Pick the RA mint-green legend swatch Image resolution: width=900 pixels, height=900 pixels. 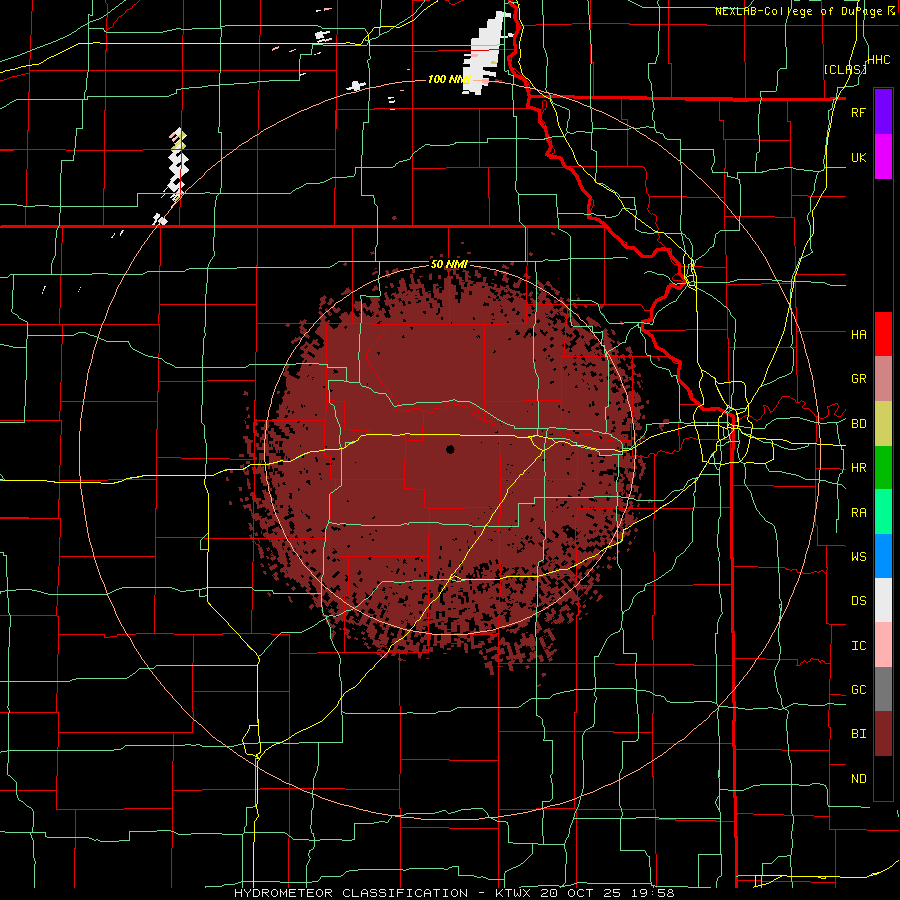pyautogui.click(x=883, y=512)
